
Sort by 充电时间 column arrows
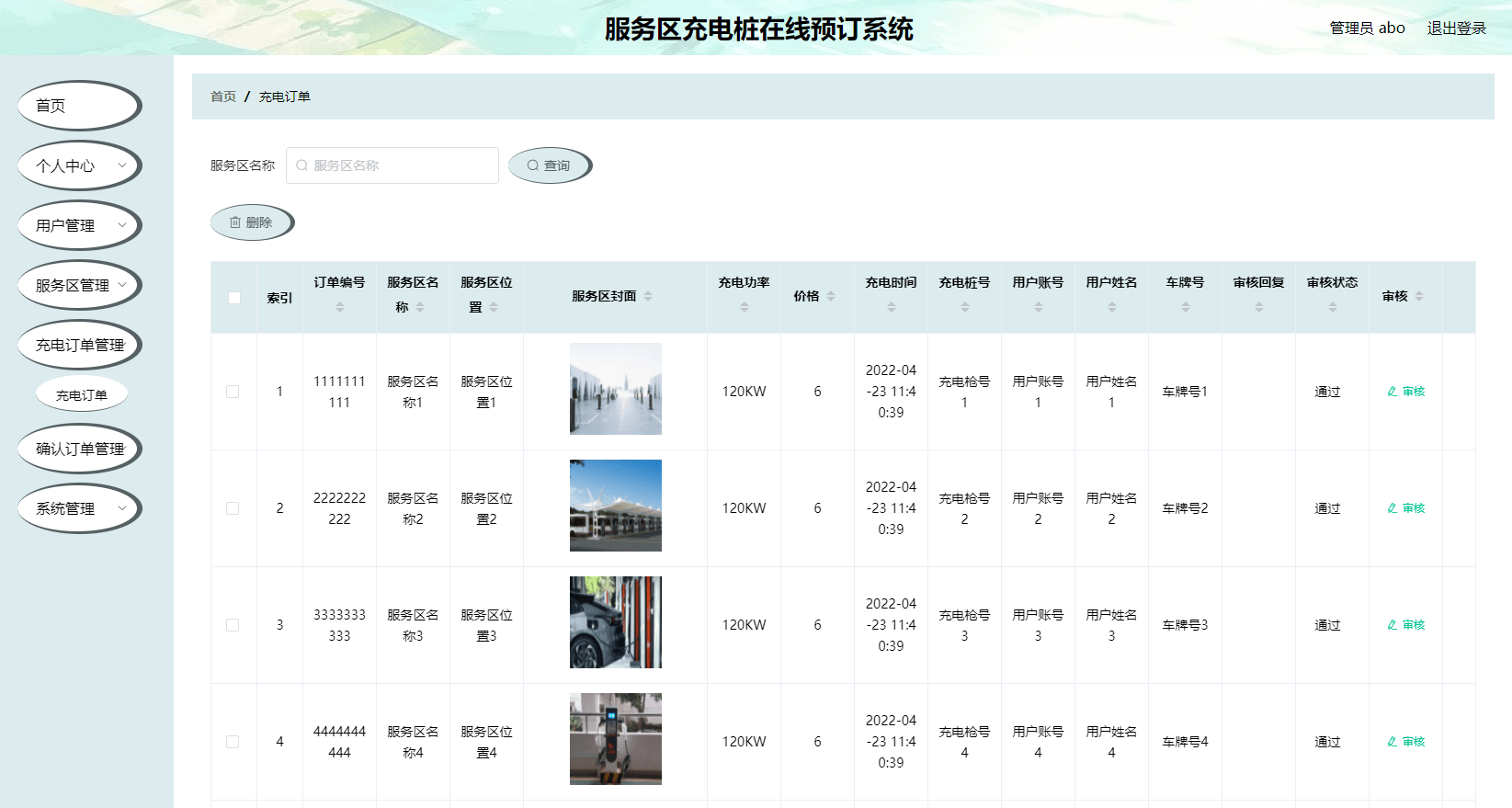[892, 308]
